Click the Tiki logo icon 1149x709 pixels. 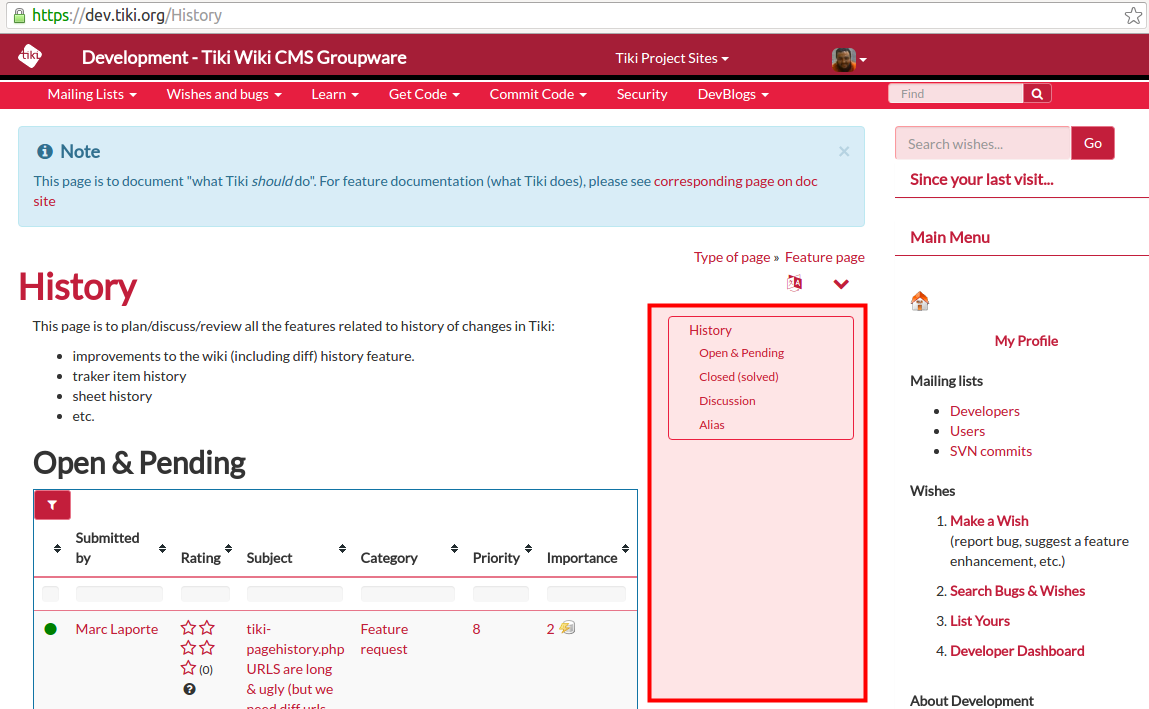pos(30,56)
